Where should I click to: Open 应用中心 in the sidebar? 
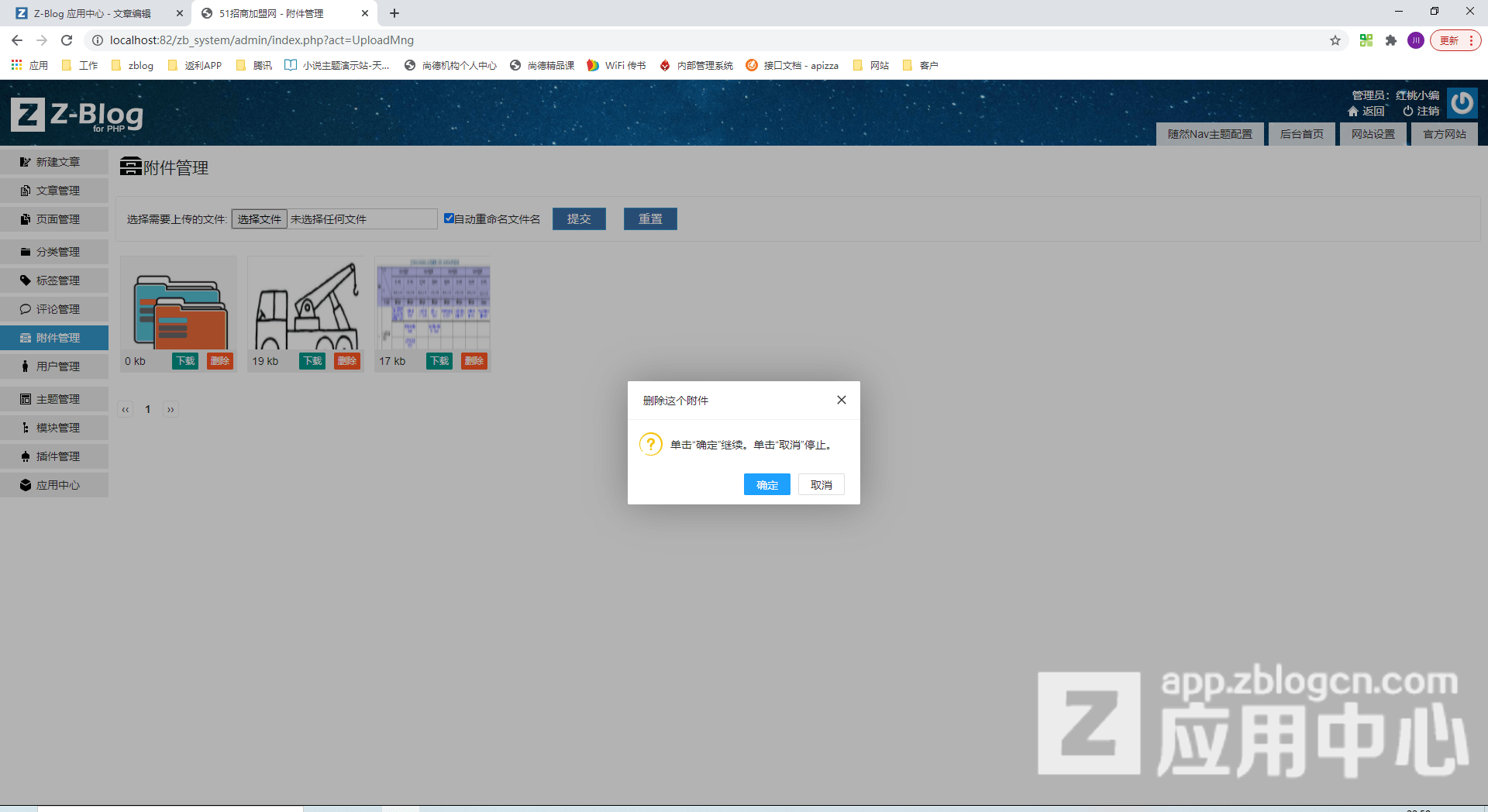point(54,485)
